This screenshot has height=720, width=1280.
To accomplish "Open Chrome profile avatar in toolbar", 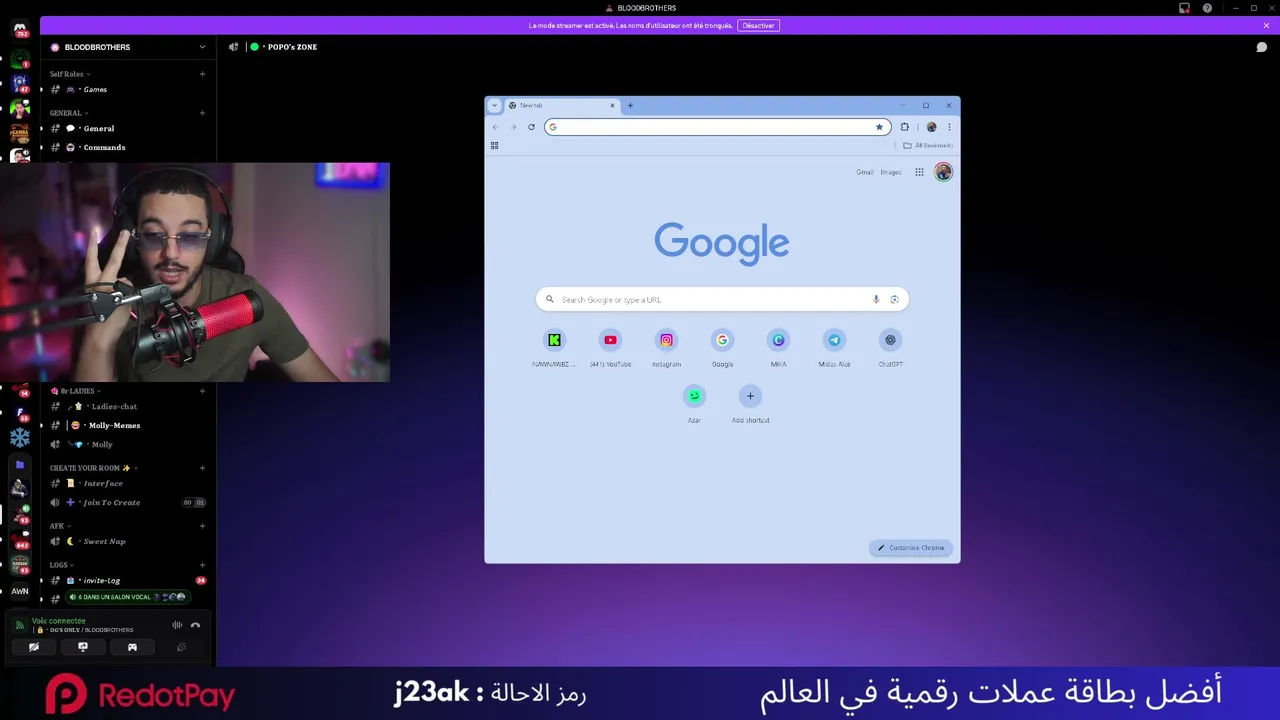I will (931, 127).
